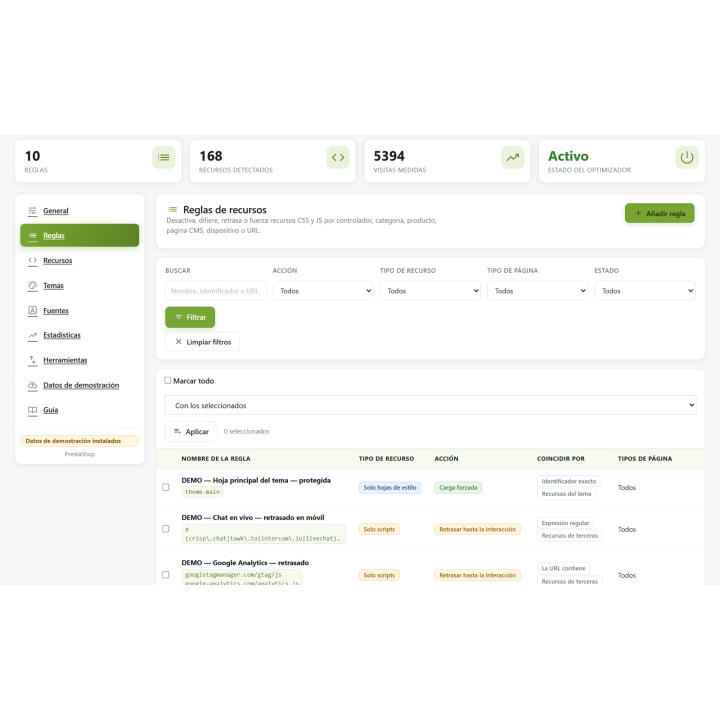Click the Tipo de recurso column header
The image size is (720, 720).
point(386,459)
